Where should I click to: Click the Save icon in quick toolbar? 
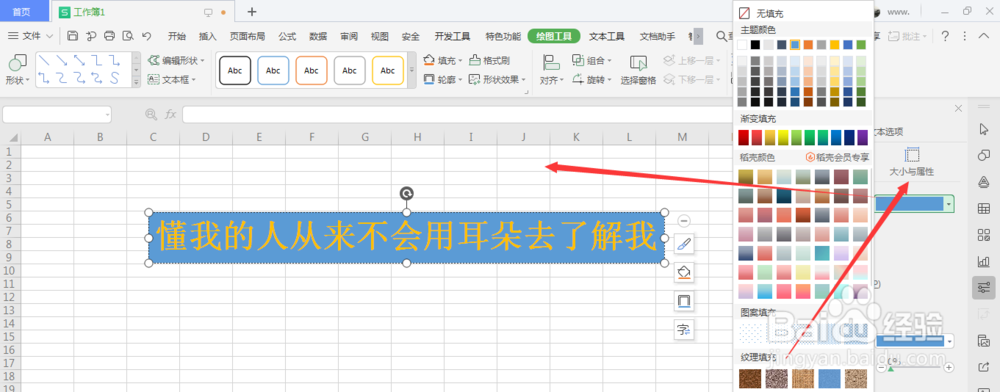tap(72, 36)
